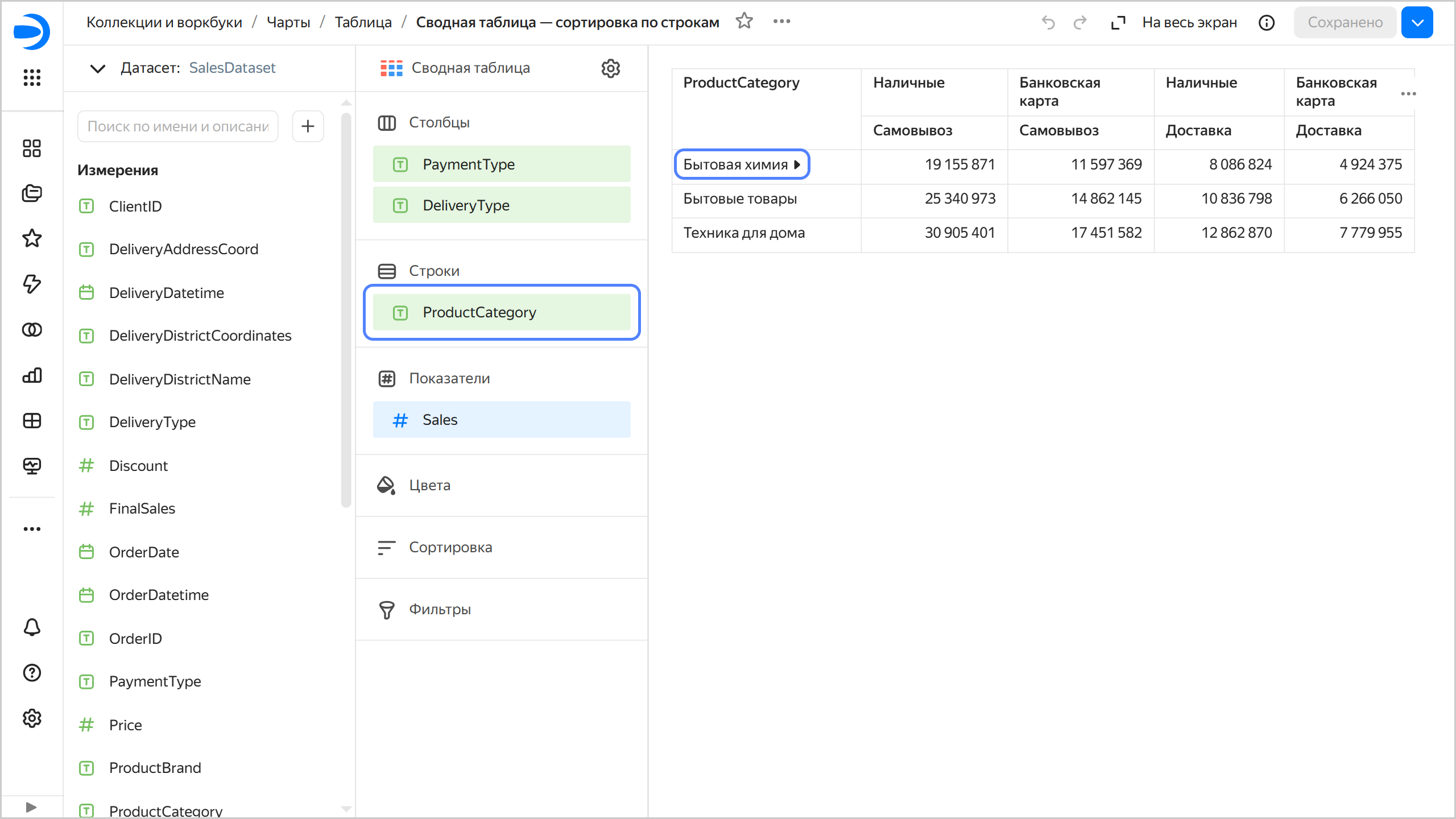The image size is (1456, 819).
Task: Open notifications bell icon
Action: pyautogui.click(x=32, y=627)
